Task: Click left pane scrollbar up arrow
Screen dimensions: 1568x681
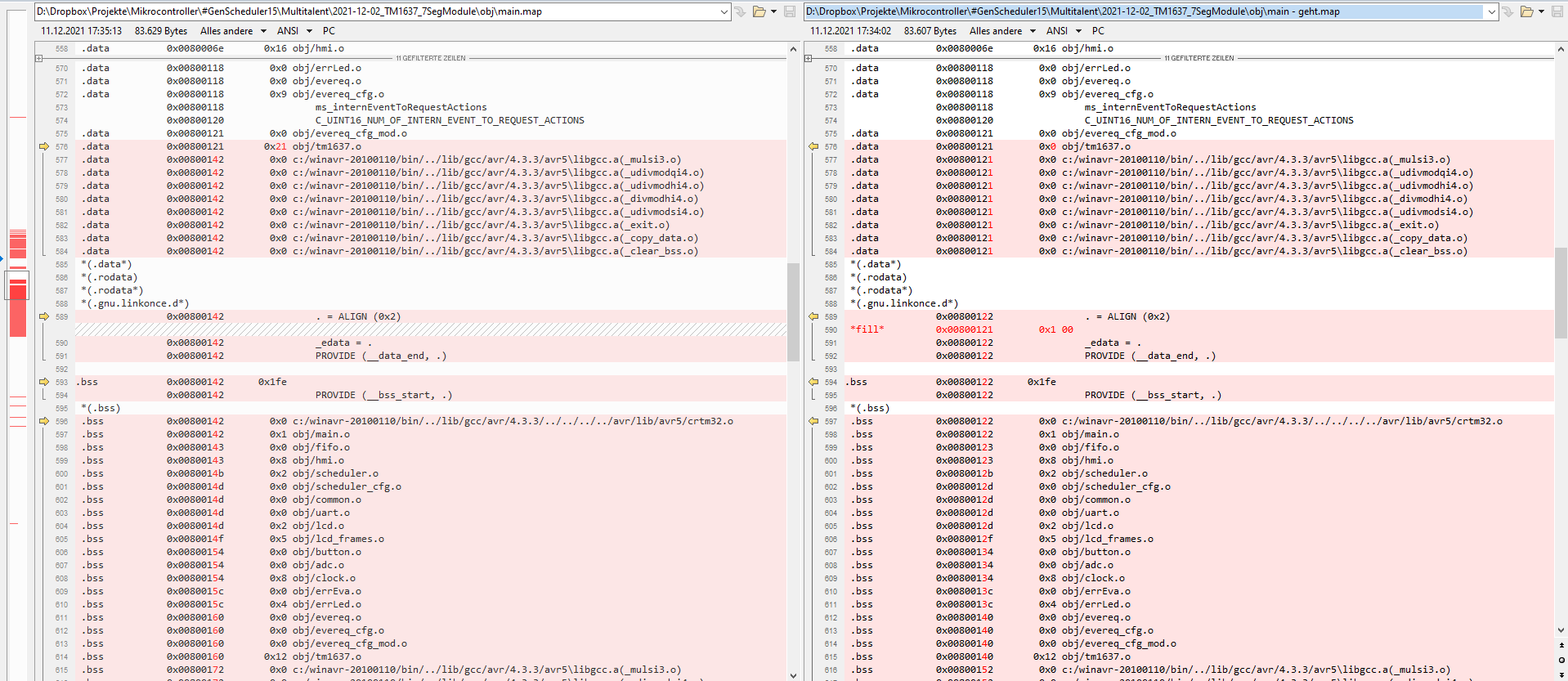Action: (x=793, y=49)
